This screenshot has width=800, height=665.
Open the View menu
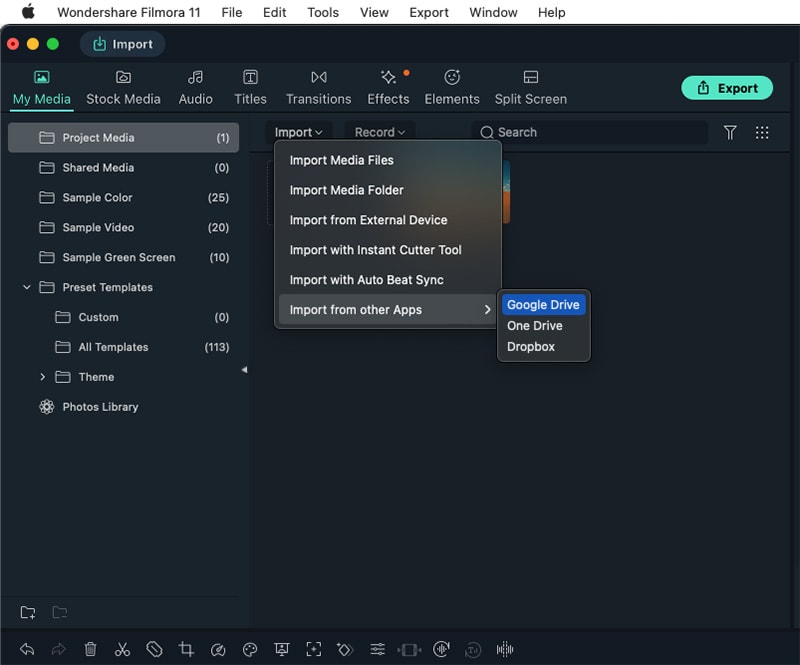374,12
